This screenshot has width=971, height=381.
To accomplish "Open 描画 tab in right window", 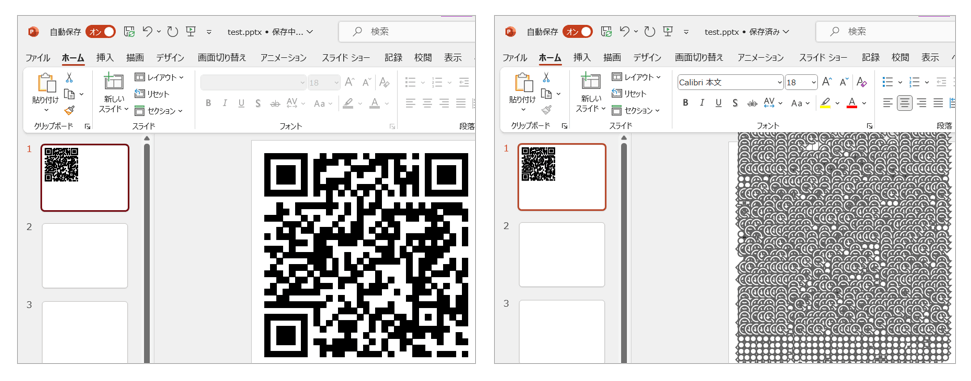I will [x=612, y=58].
